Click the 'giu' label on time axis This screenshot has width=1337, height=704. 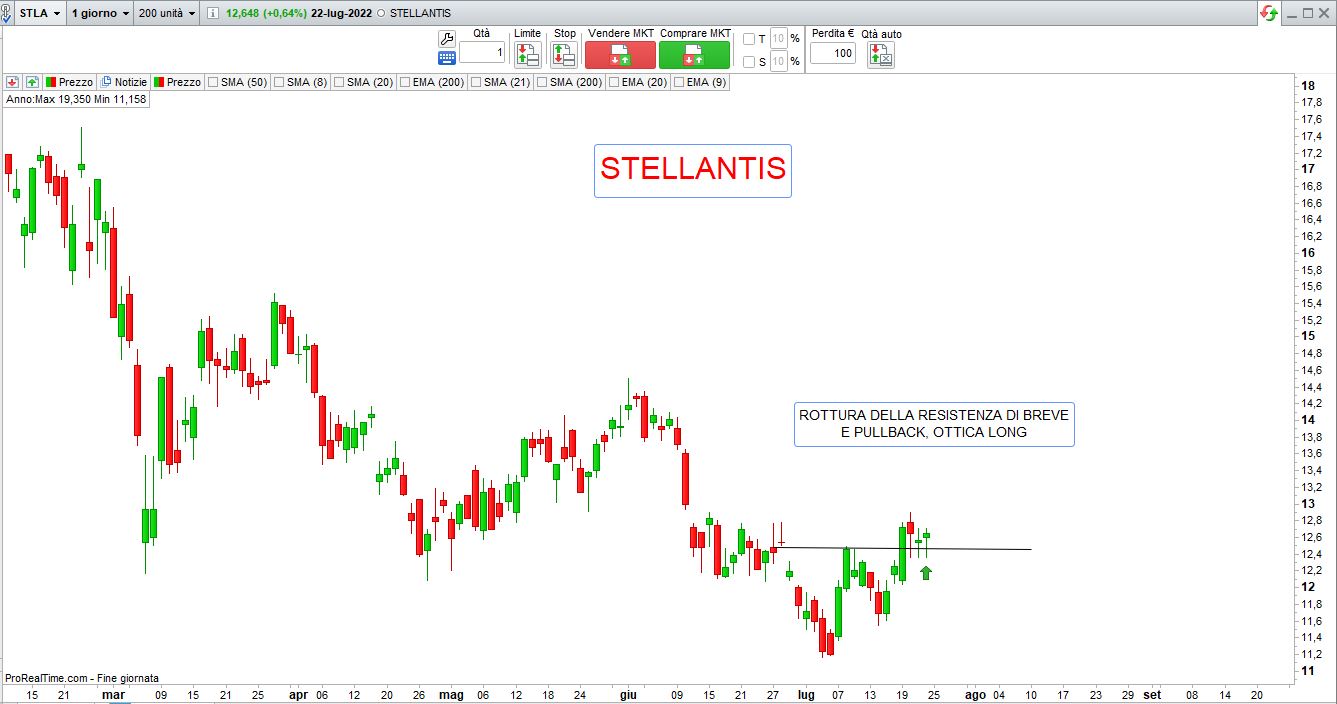coord(628,694)
